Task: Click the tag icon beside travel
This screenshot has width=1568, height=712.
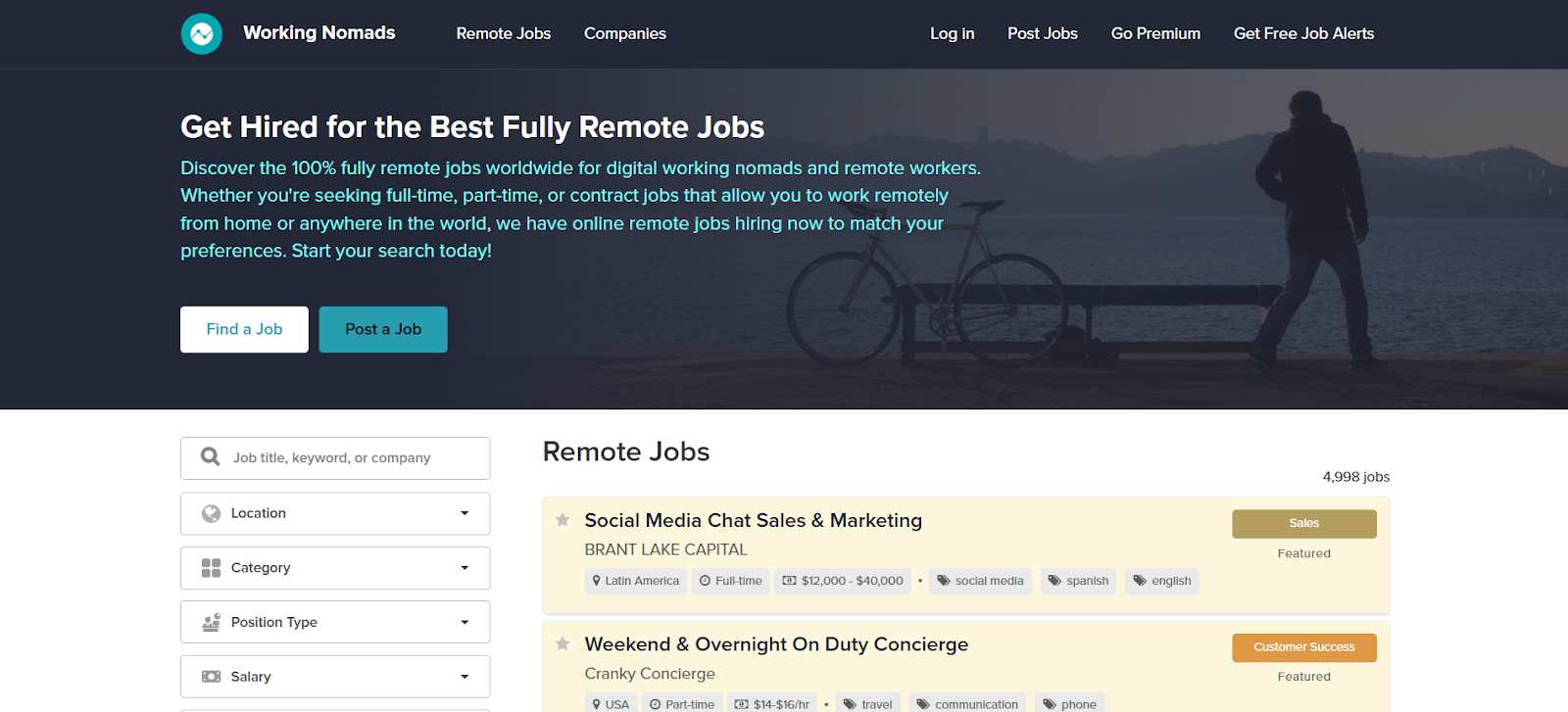Action: coord(850,704)
